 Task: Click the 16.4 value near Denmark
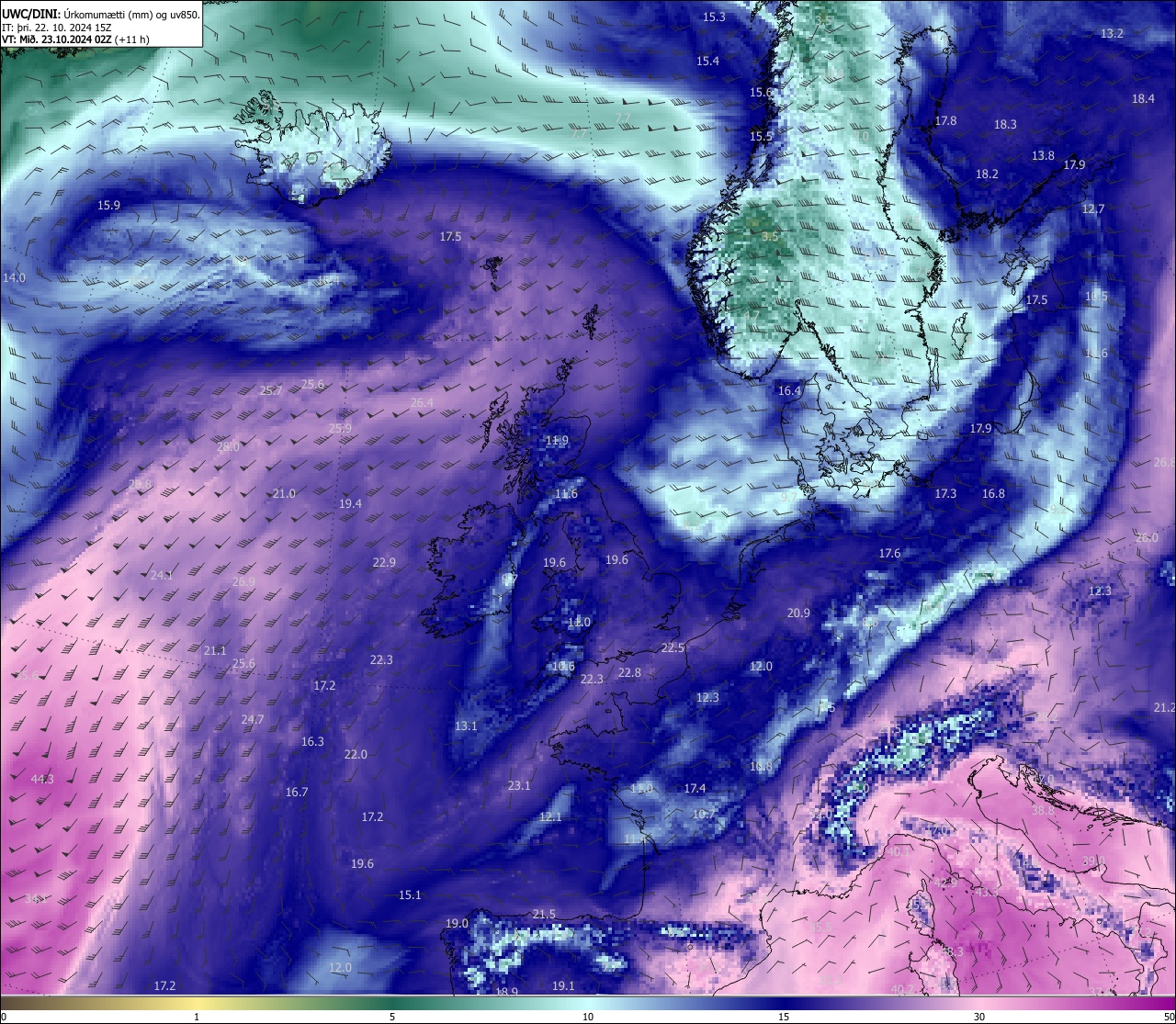789,390
